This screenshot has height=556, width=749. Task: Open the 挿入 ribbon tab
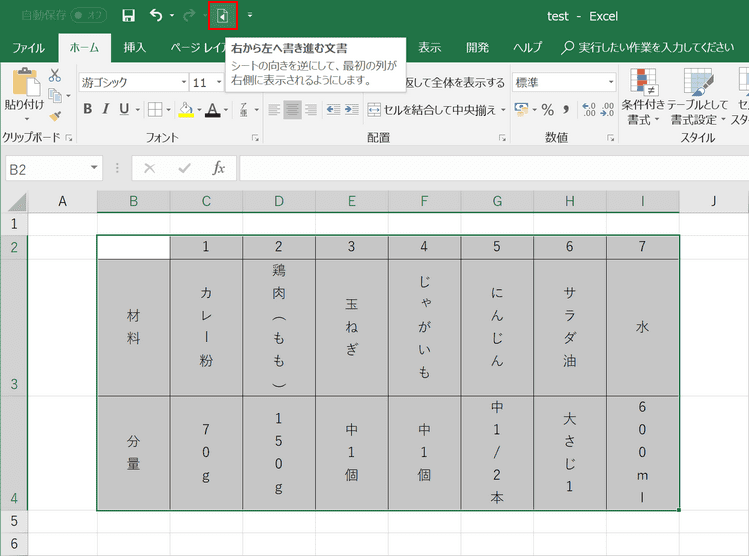pyautogui.click(x=134, y=48)
